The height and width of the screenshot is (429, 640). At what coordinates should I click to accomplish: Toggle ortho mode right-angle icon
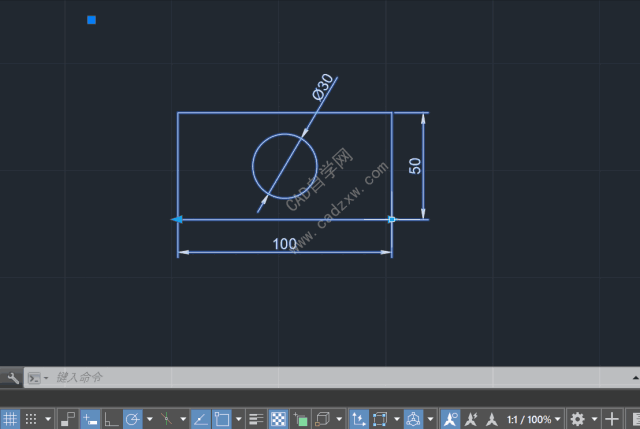click(x=111, y=419)
